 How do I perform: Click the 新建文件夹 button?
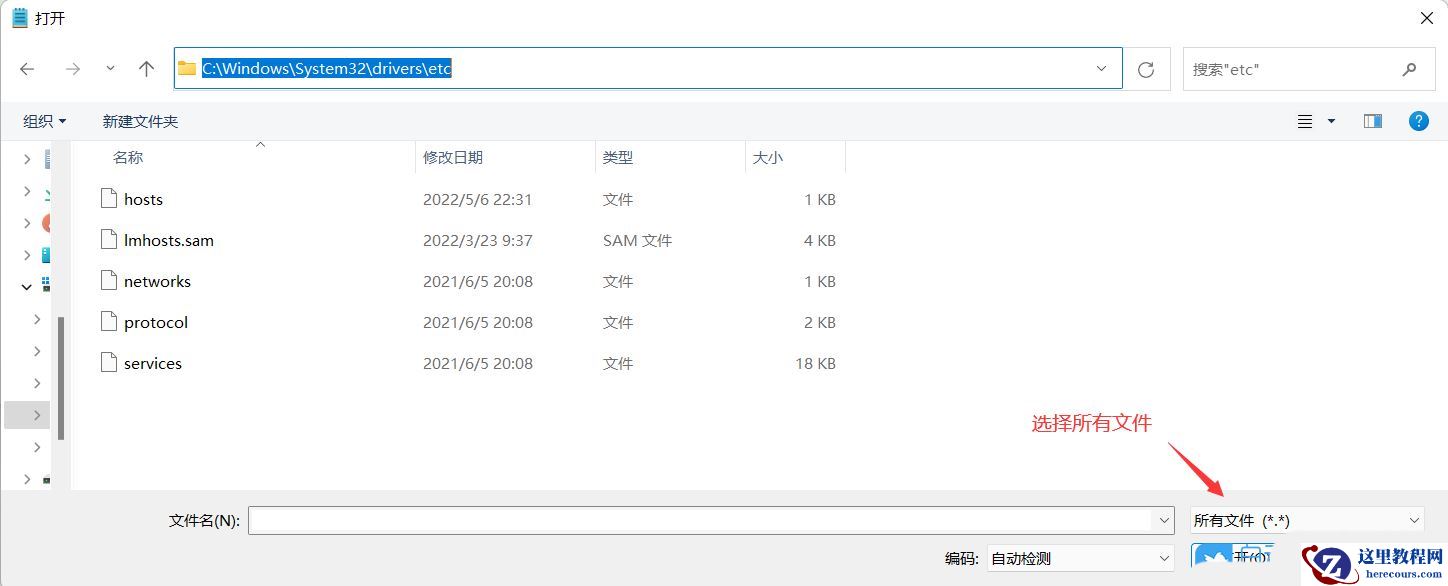click(139, 120)
